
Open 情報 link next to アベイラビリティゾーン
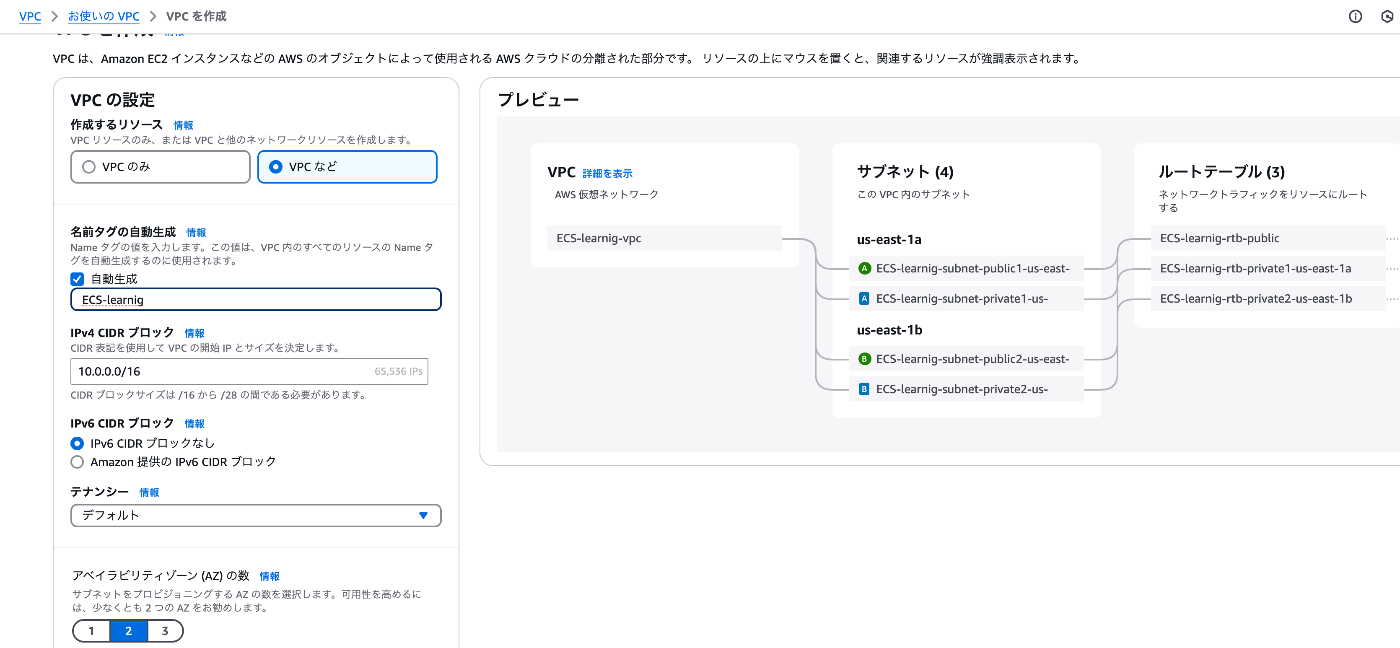tap(269, 577)
